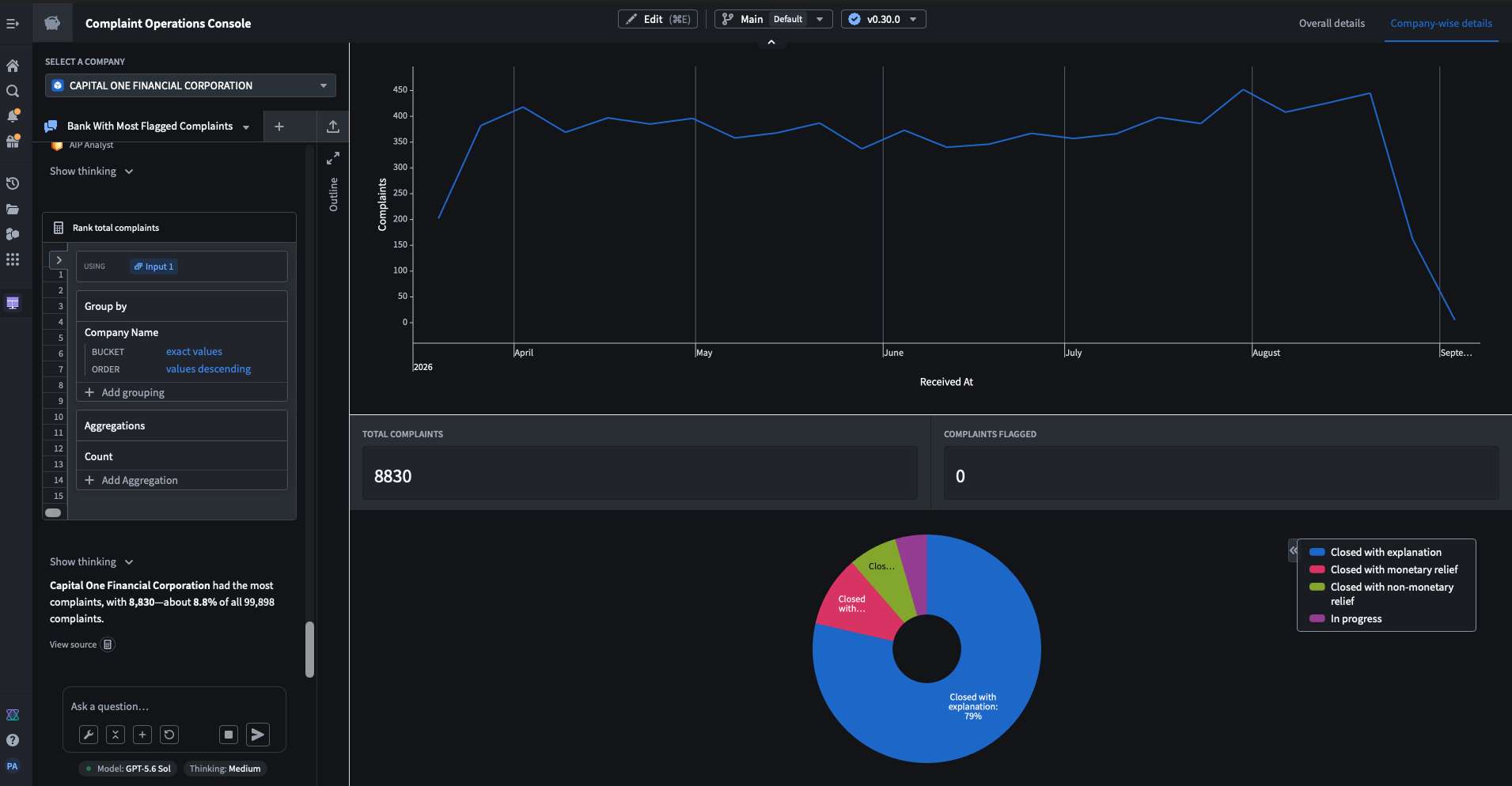This screenshot has width=1512, height=786.
Task: Open the Model: GPT-5.6 Sol selector
Action: [128, 769]
